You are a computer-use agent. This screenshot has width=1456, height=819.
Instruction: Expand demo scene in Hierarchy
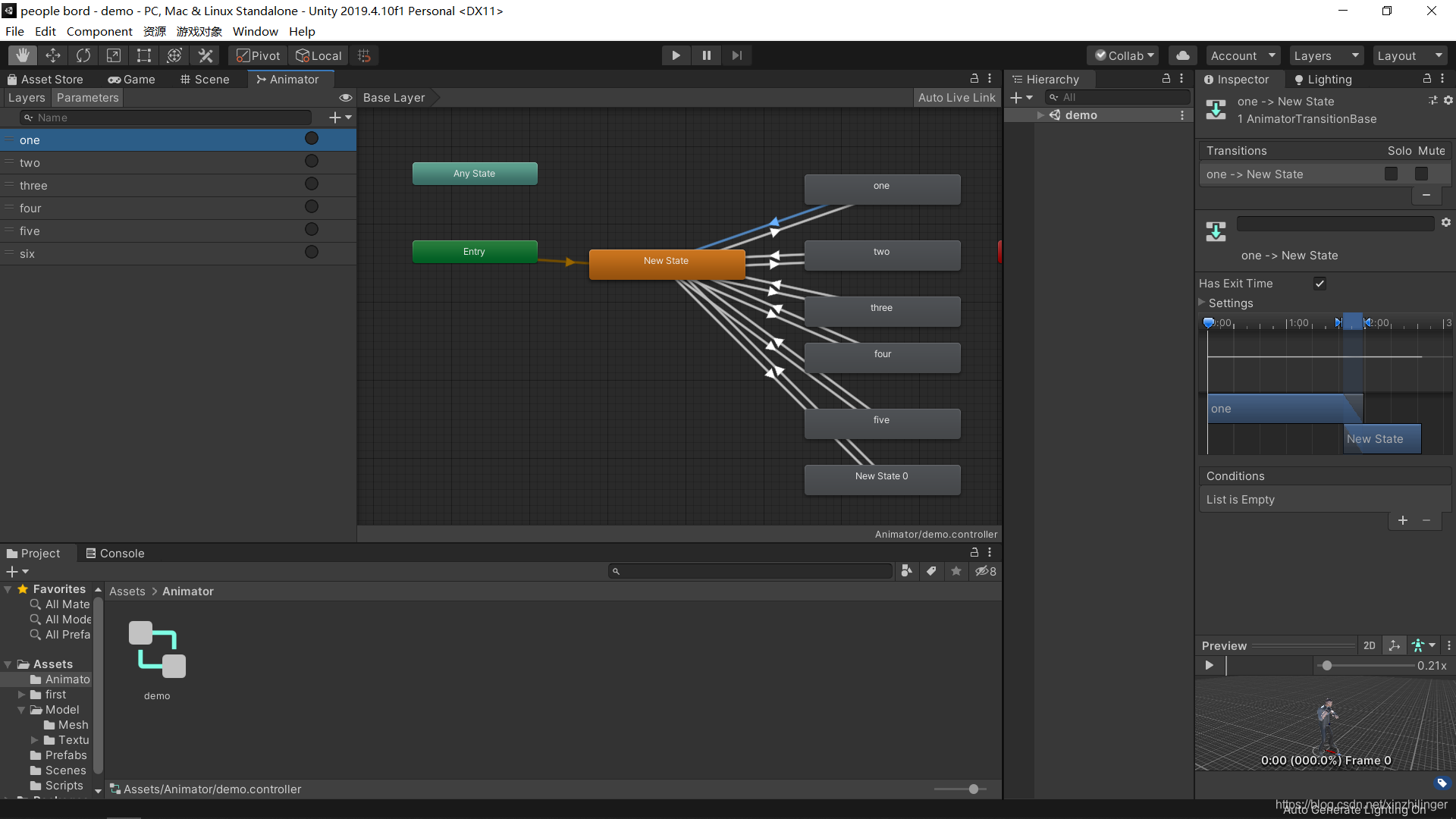click(x=1041, y=115)
